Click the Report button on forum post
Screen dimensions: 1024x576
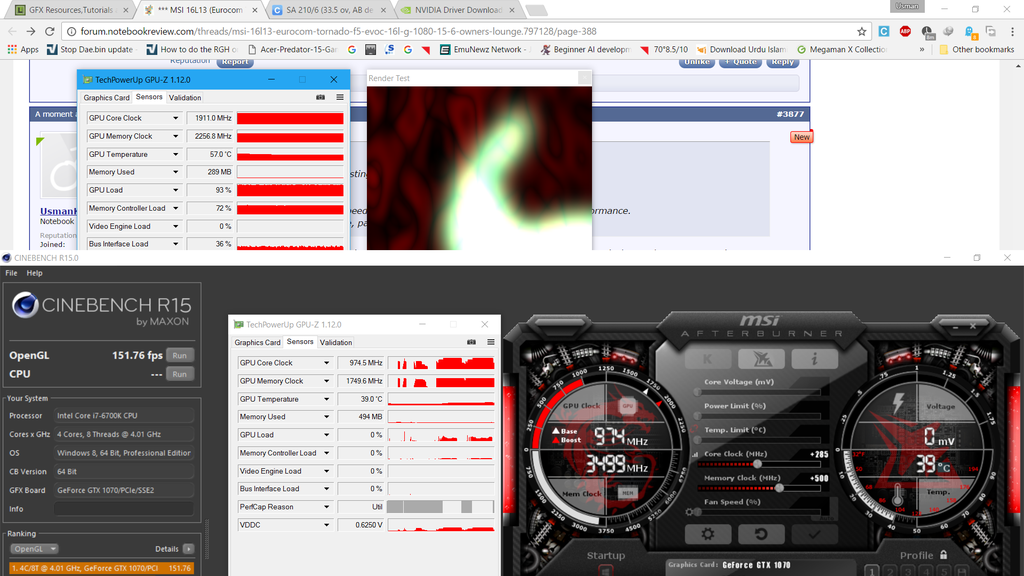pyautogui.click(x=234, y=62)
